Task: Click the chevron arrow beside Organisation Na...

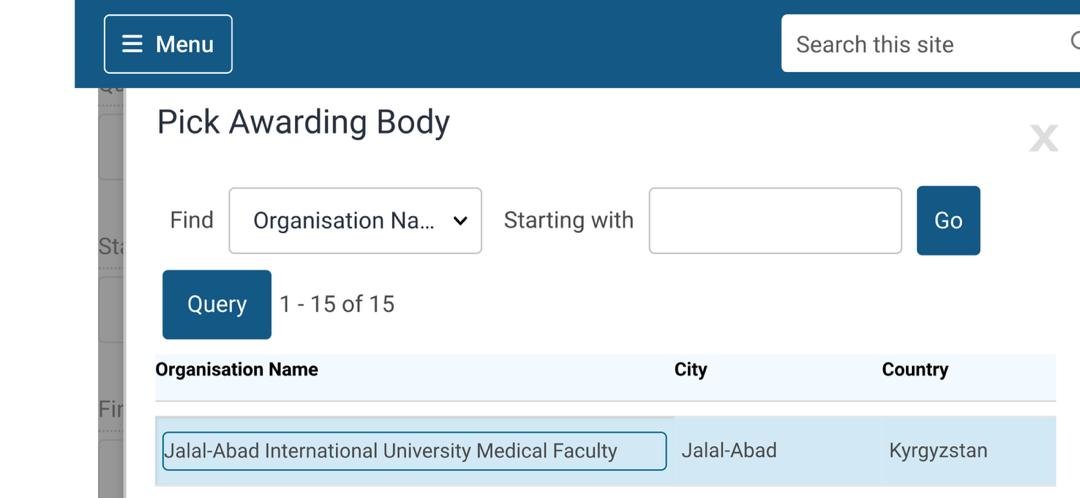Action: [x=460, y=221]
